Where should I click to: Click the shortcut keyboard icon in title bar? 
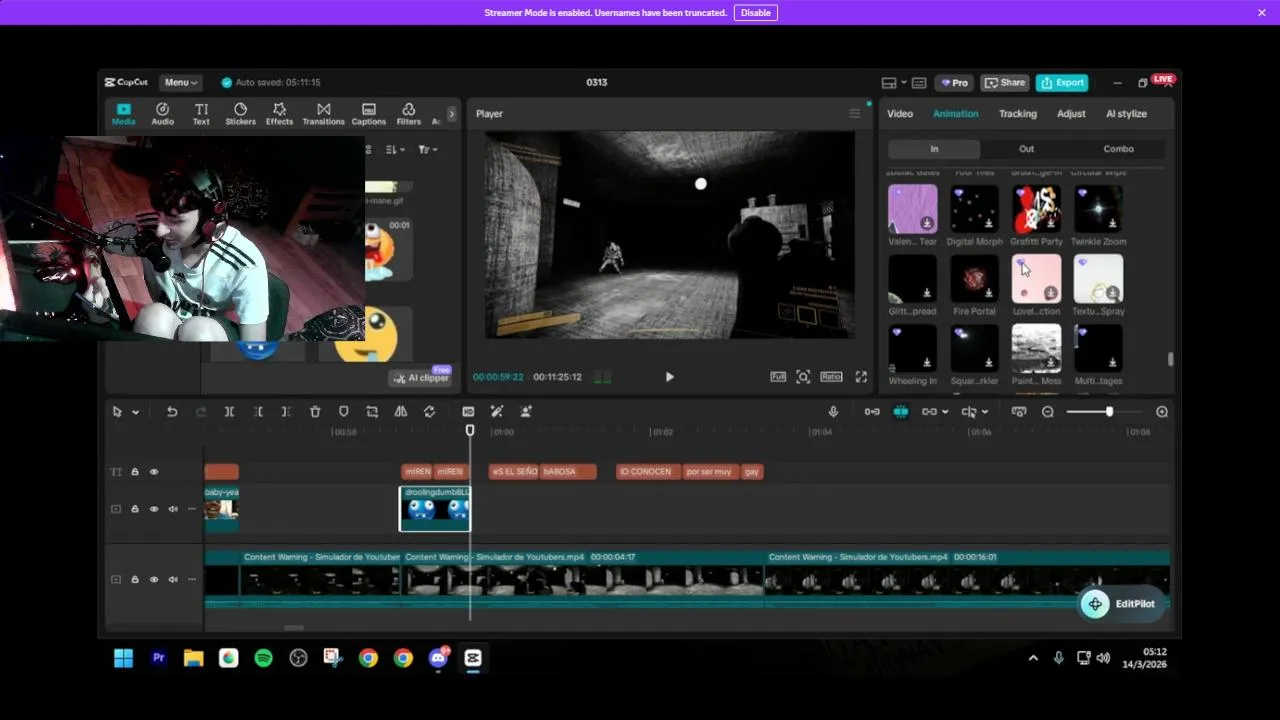919,83
